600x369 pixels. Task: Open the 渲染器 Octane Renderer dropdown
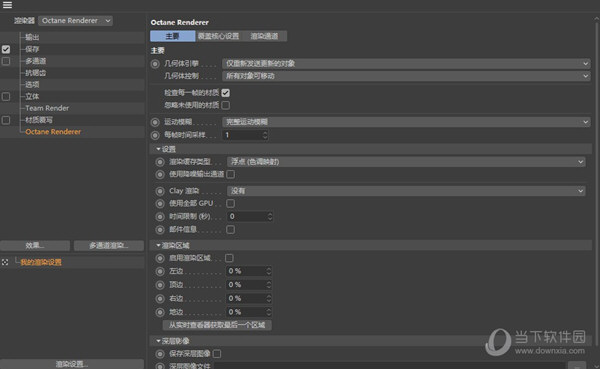(75, 21)
